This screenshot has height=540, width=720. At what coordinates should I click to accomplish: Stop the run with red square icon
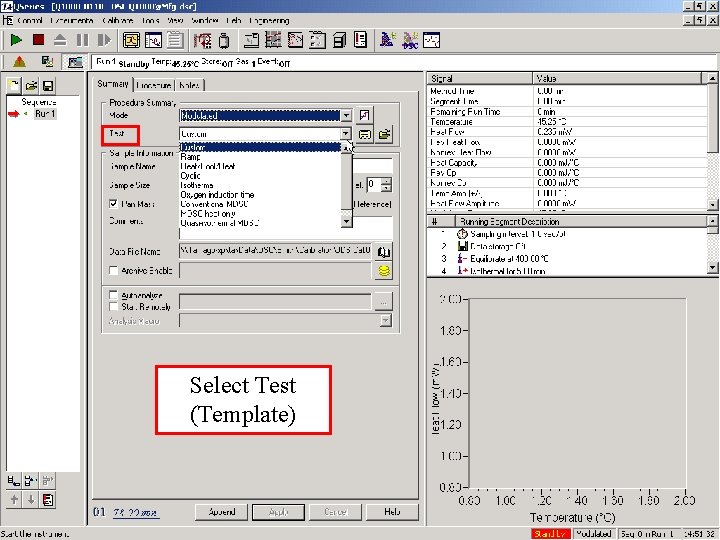pos(39,40)
